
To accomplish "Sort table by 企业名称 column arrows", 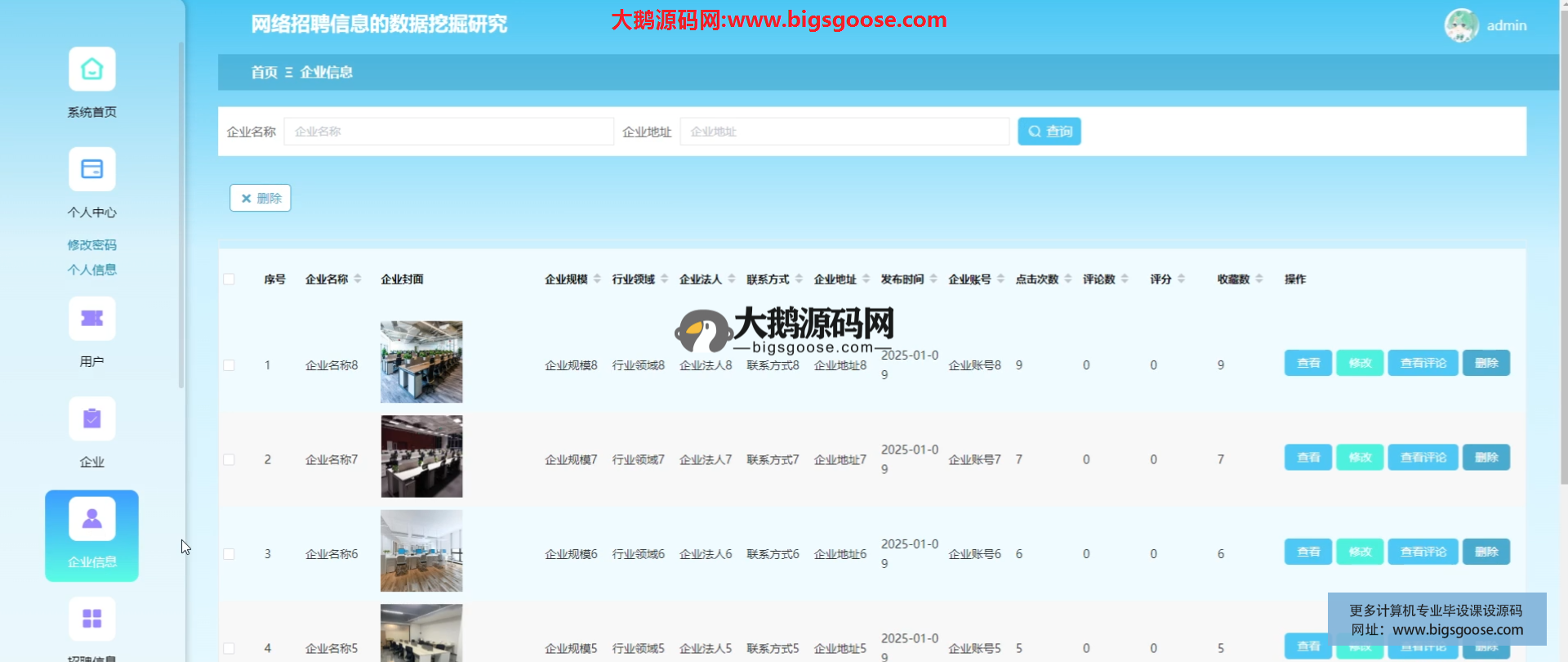I will coord(358,280).
